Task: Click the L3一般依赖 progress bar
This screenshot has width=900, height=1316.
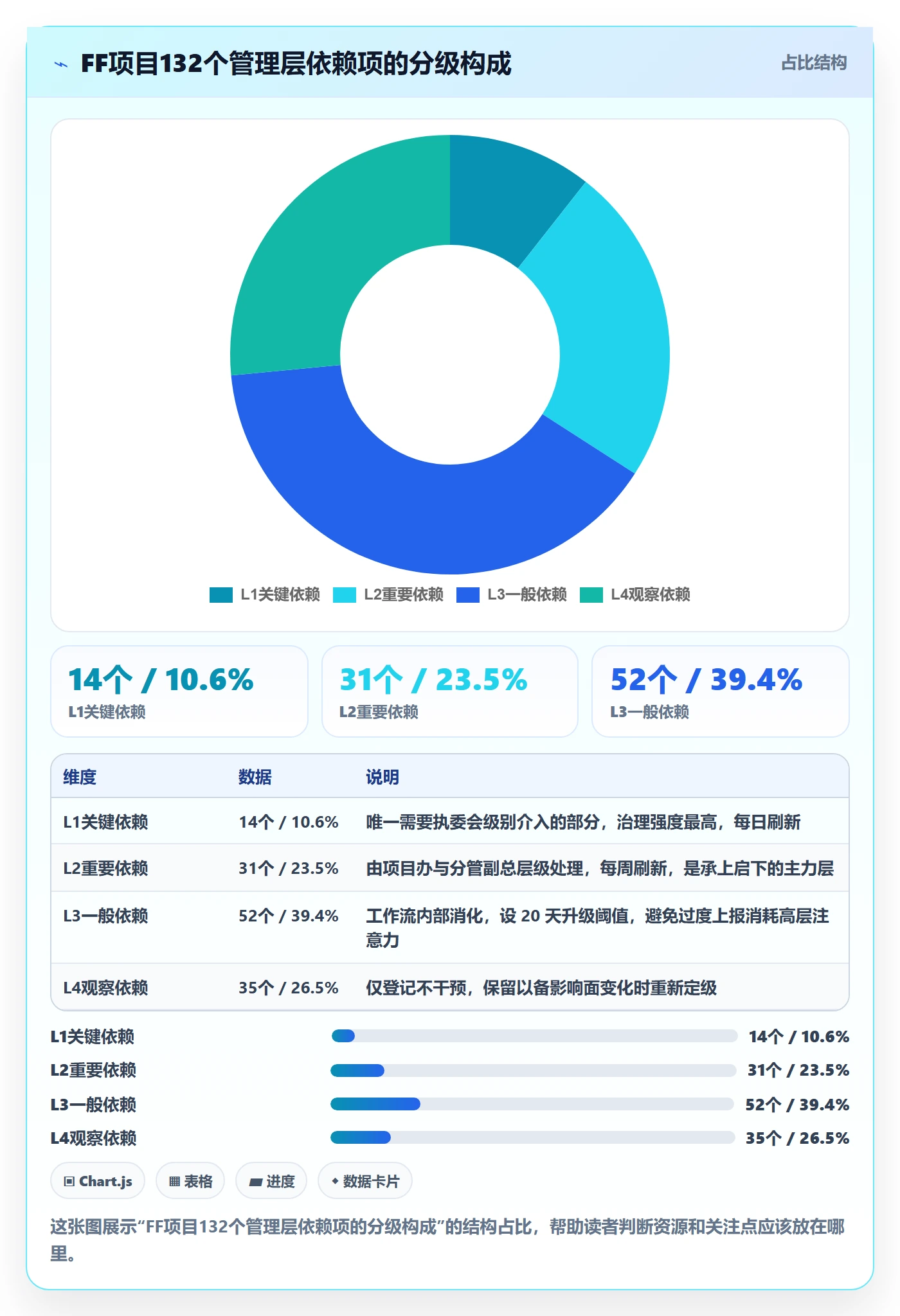Action: pyautogui.click(x=532, y=1104)
